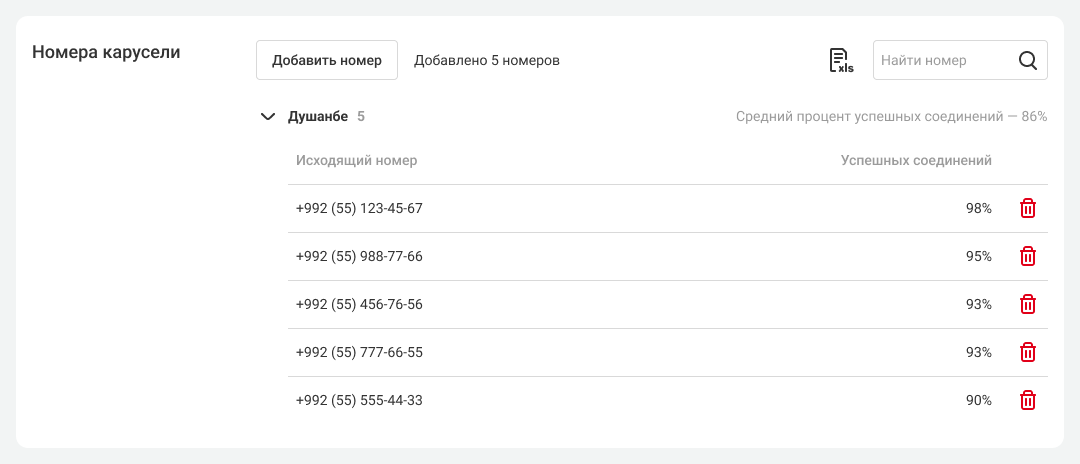Click the magnifier search icon
Viewport: 1080px width, 464px height.
1027,60
